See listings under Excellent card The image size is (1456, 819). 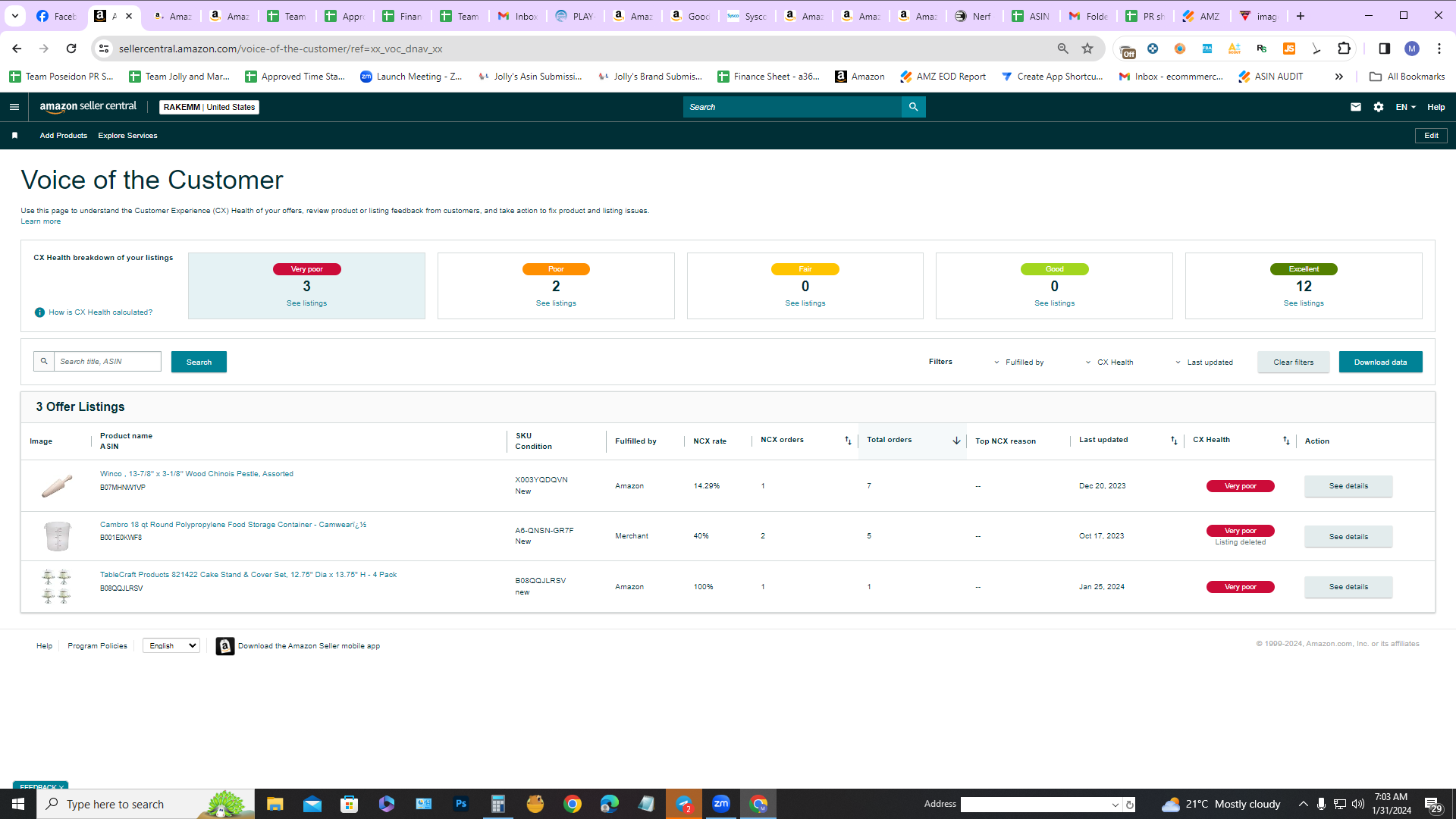pos(1304,303)
